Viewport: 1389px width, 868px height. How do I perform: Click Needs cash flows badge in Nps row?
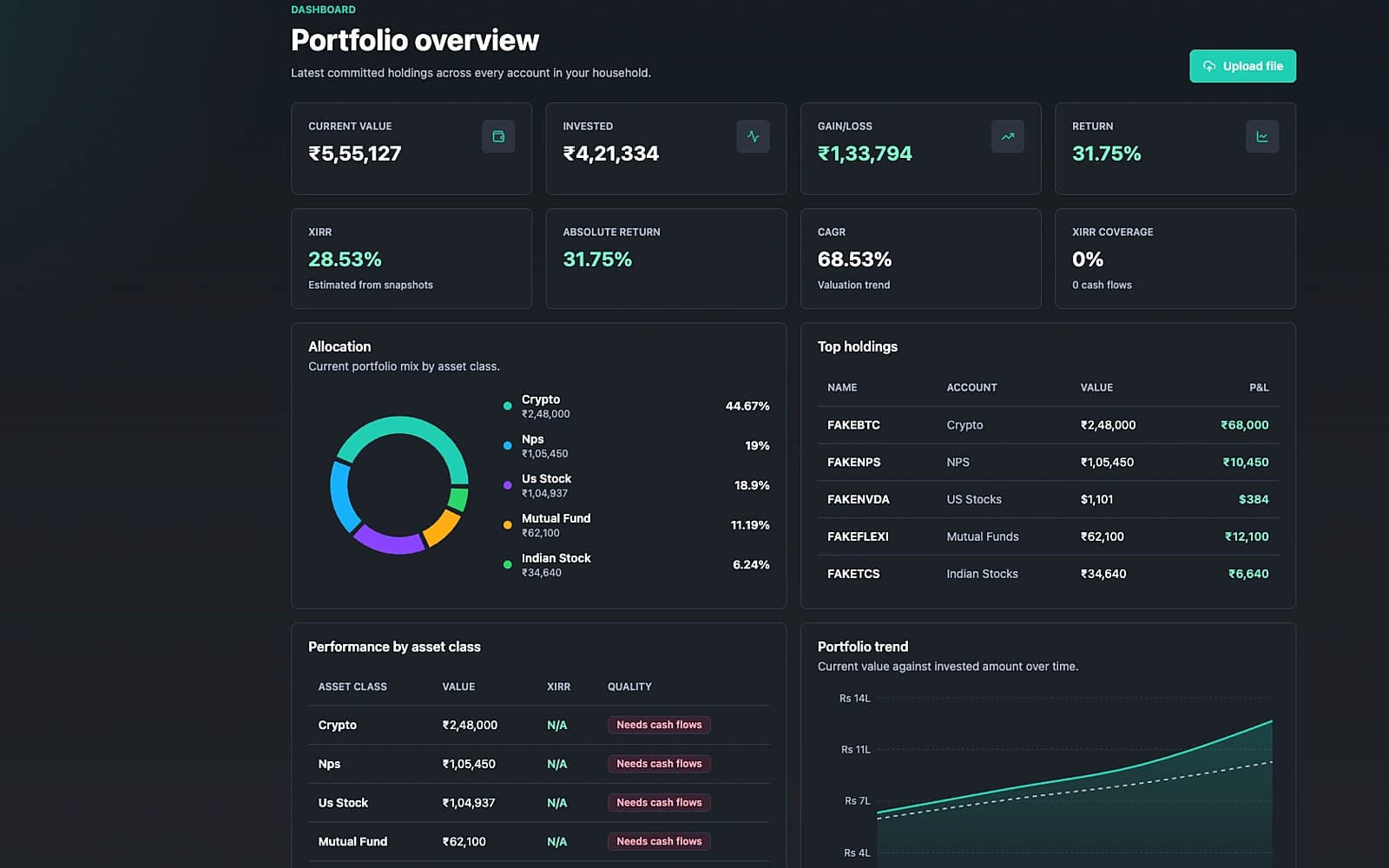point(659,764)
